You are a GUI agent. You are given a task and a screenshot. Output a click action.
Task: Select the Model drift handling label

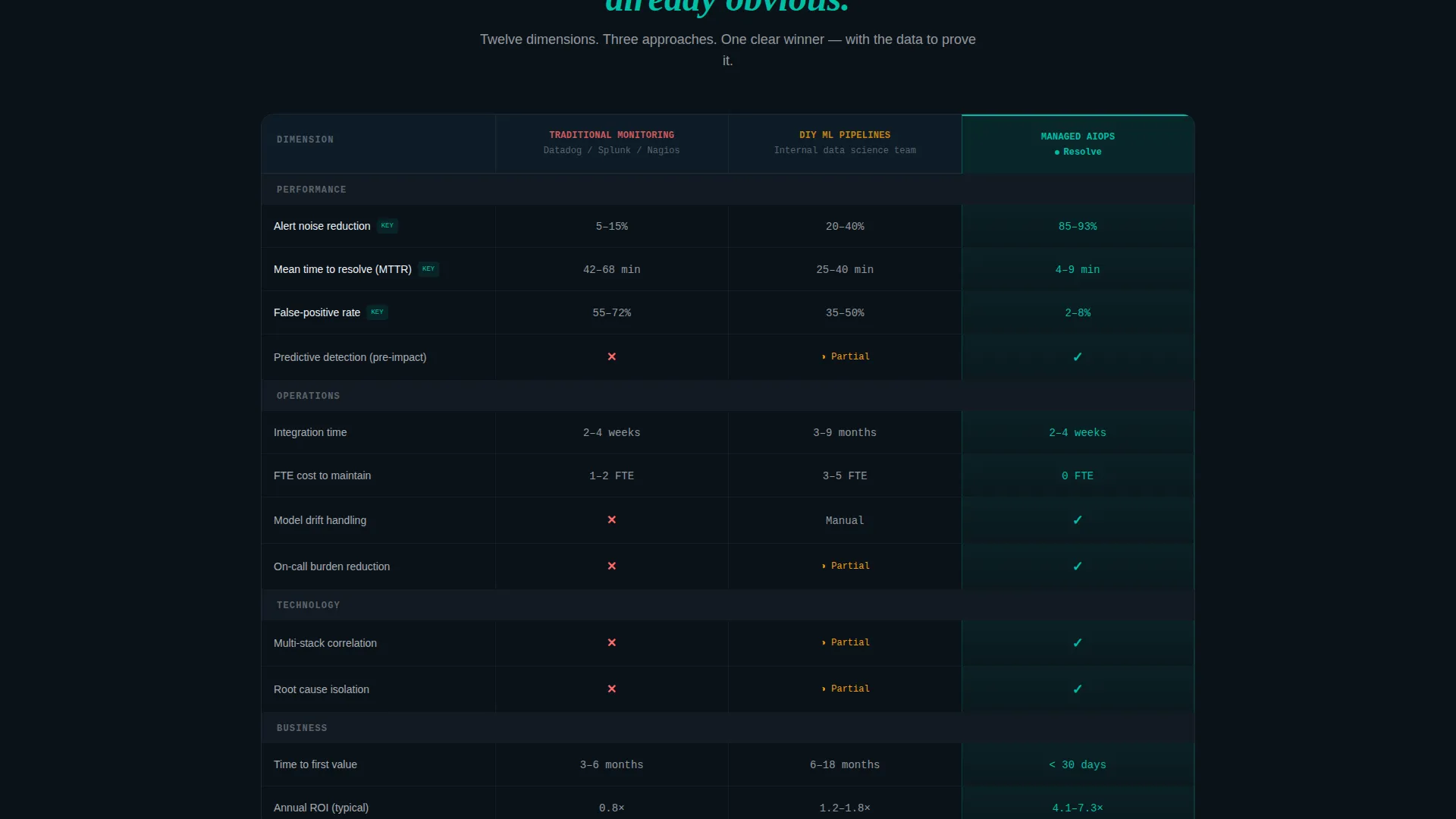pos(320,520)
